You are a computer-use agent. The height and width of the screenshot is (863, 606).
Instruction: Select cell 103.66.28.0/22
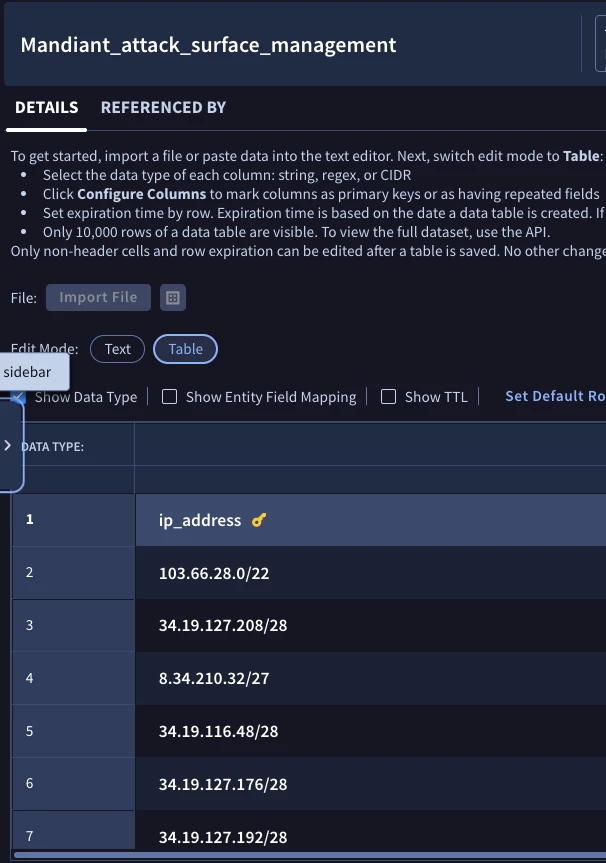coord(370,573)
